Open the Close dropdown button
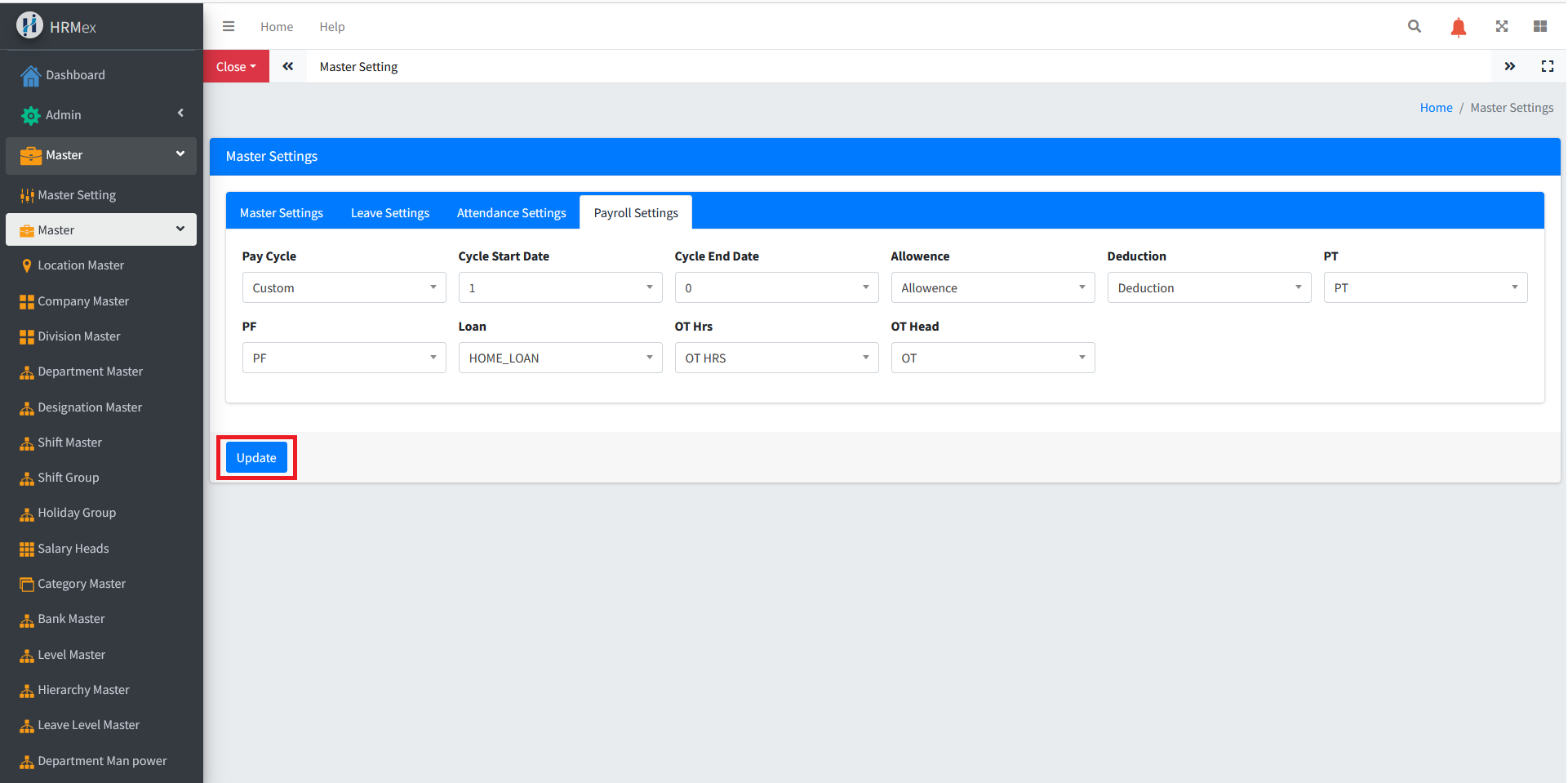 (236, 67)
